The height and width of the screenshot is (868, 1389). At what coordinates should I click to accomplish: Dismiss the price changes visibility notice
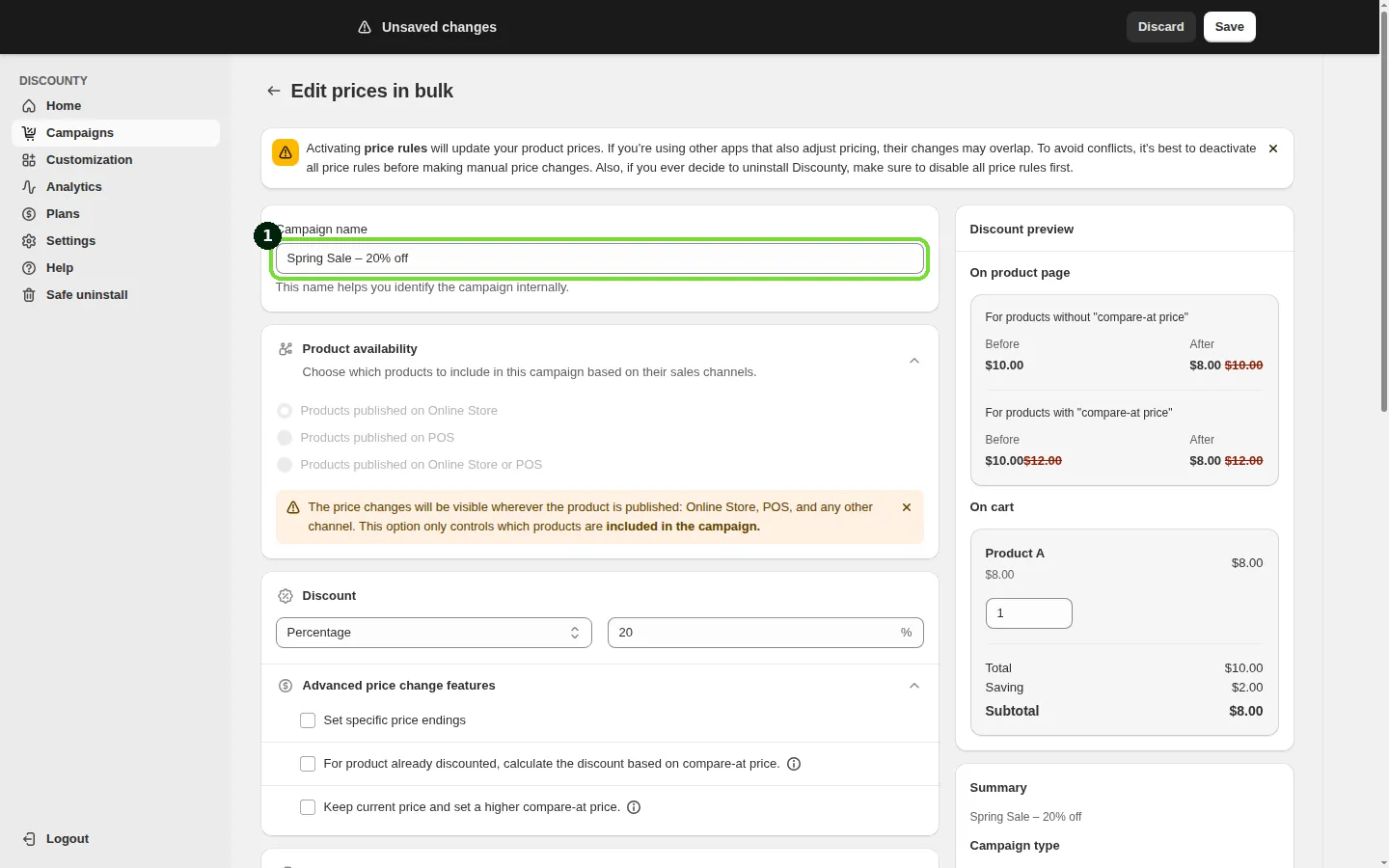pos(907,507)
